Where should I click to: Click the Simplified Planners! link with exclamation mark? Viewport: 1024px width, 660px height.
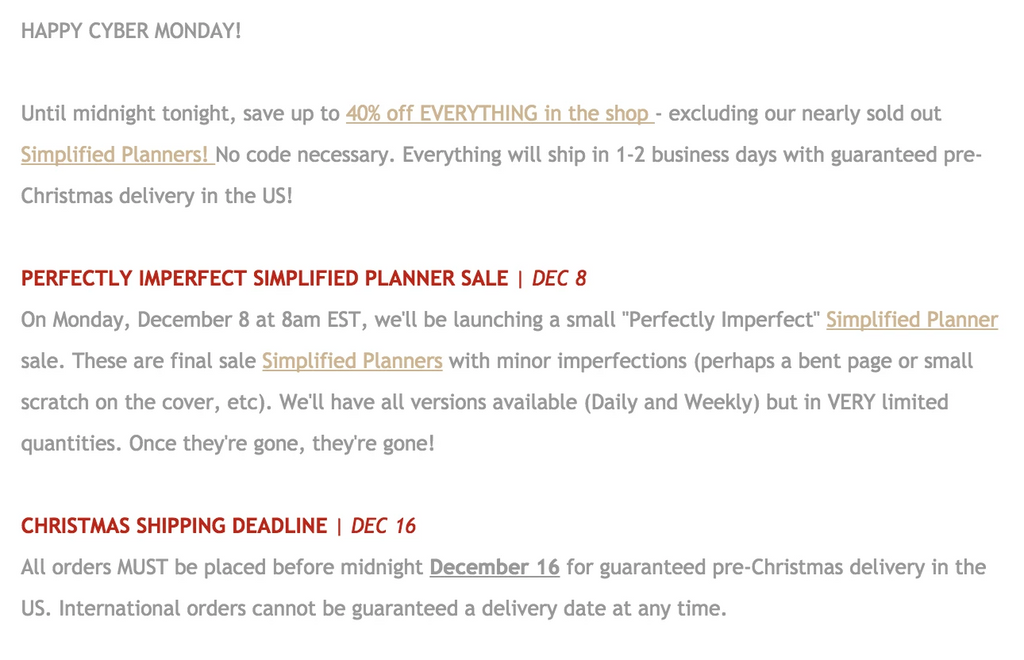(116, 155)
